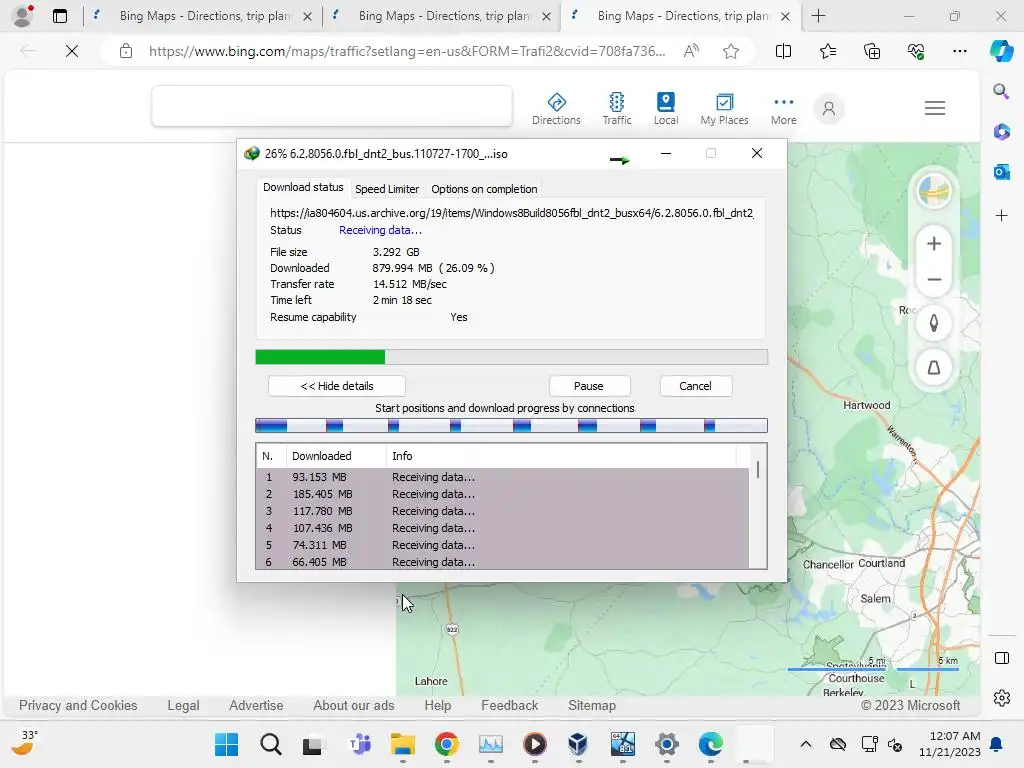Pause the download
Viewport: 1024px width, 768px height.
[x=588, y=386]
